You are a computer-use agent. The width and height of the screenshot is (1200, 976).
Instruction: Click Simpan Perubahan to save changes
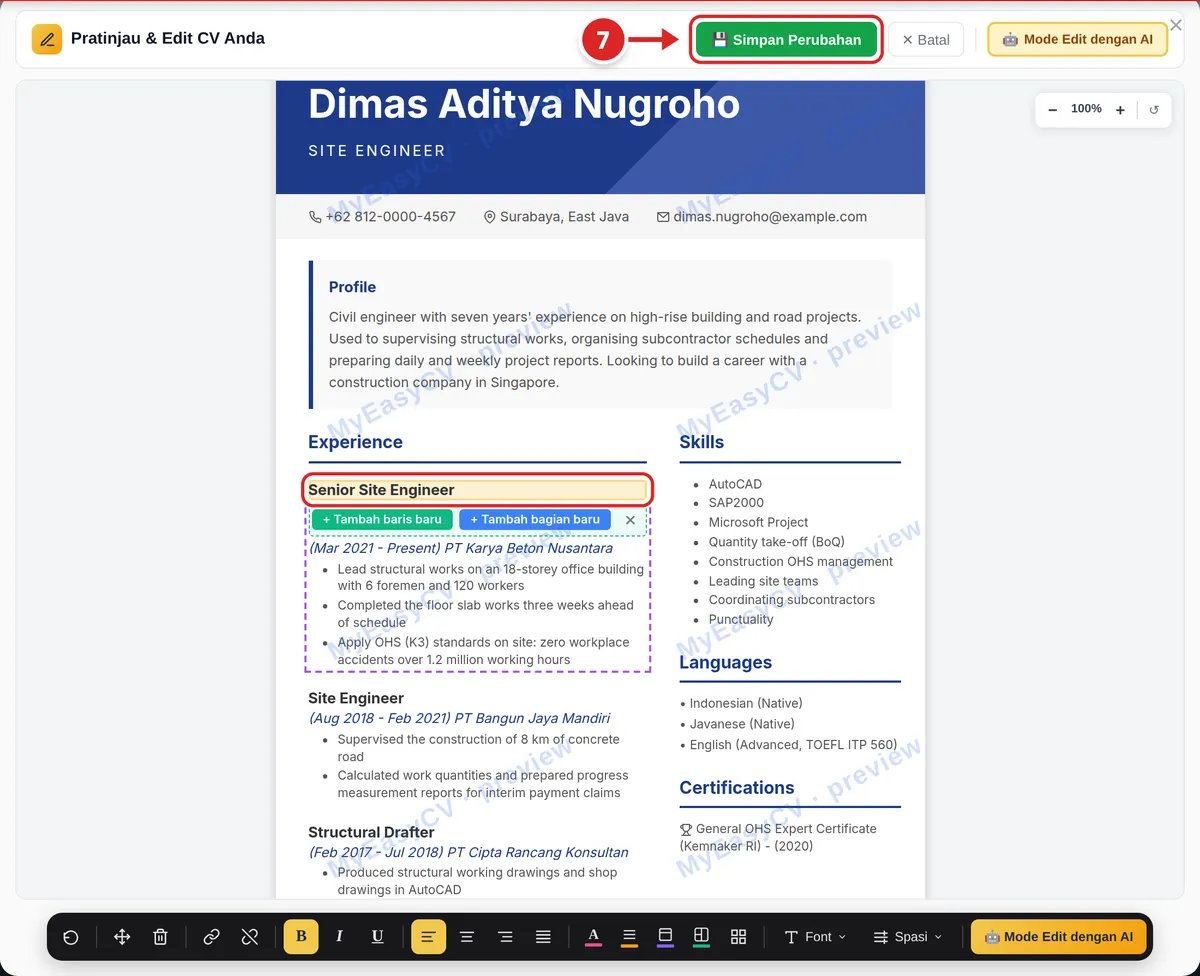786,40
